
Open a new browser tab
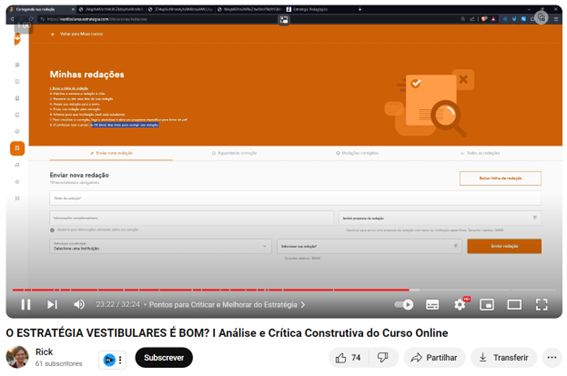(x=360, y=9)
